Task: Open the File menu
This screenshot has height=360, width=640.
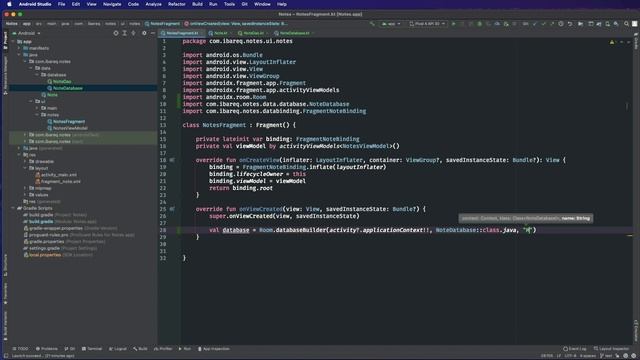Action: 61,4
